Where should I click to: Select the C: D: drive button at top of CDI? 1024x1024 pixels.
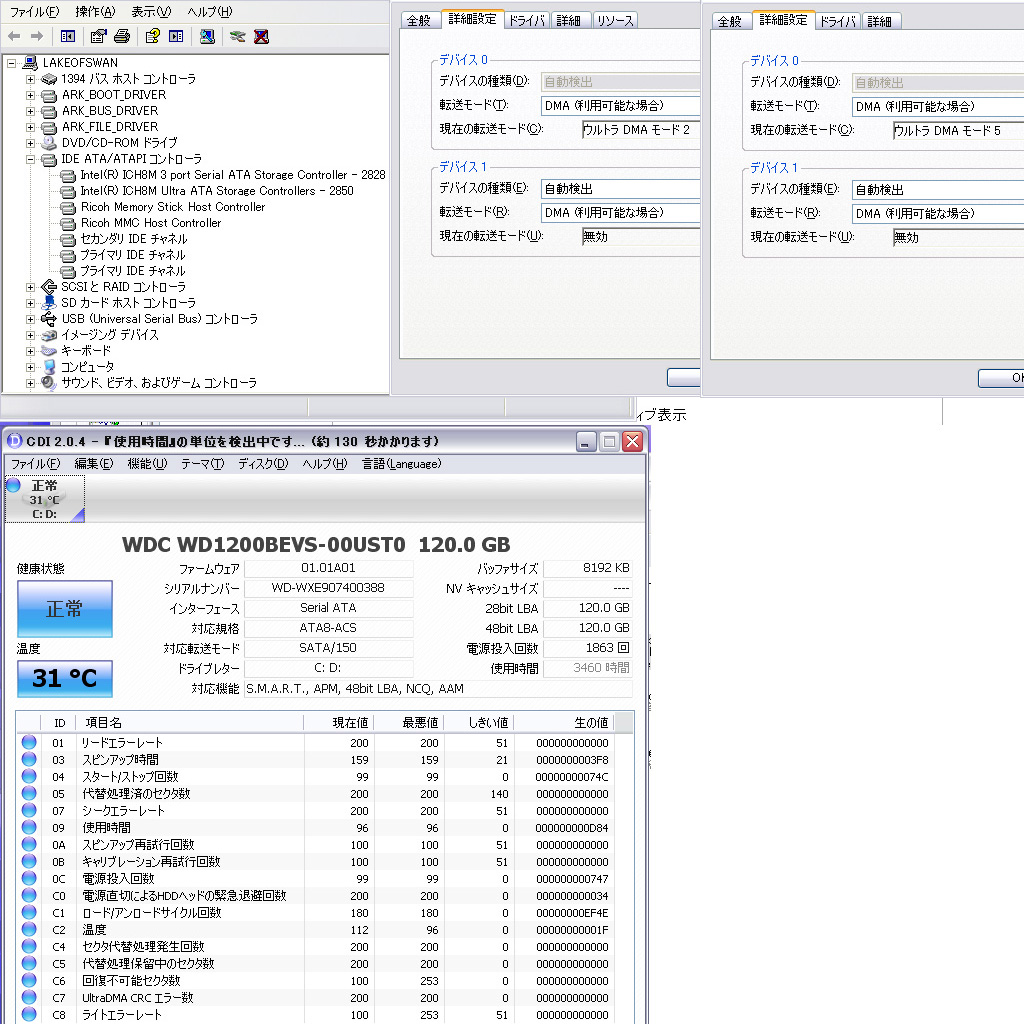[x=44, y=500]
